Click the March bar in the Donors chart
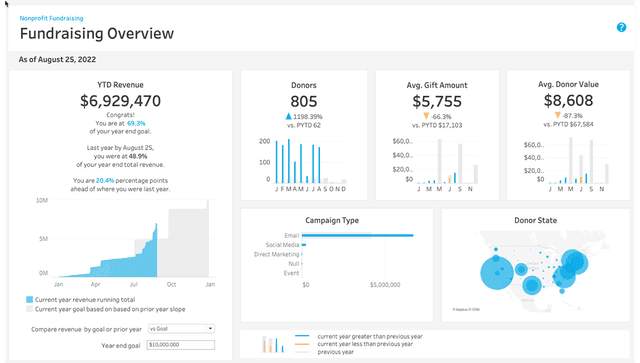 [x=289, y=161]
